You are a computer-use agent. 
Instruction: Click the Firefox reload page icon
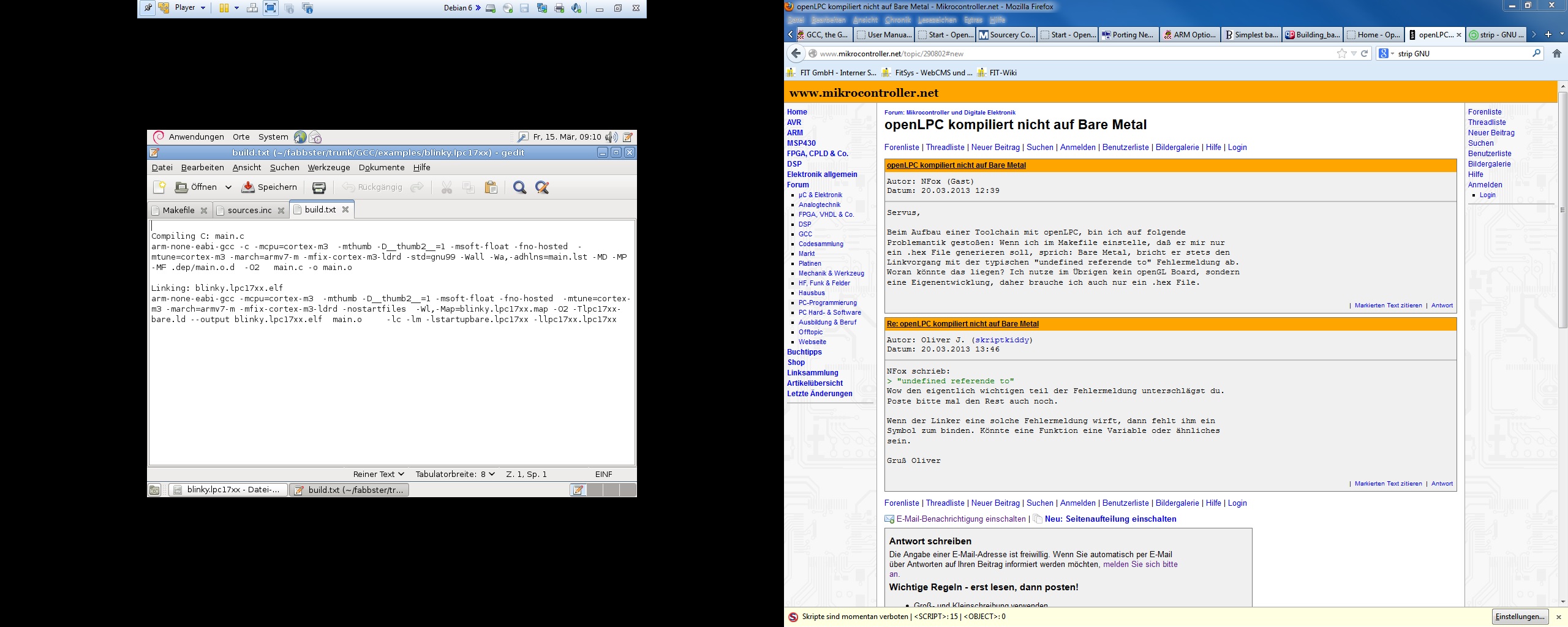coord(1365,53)
